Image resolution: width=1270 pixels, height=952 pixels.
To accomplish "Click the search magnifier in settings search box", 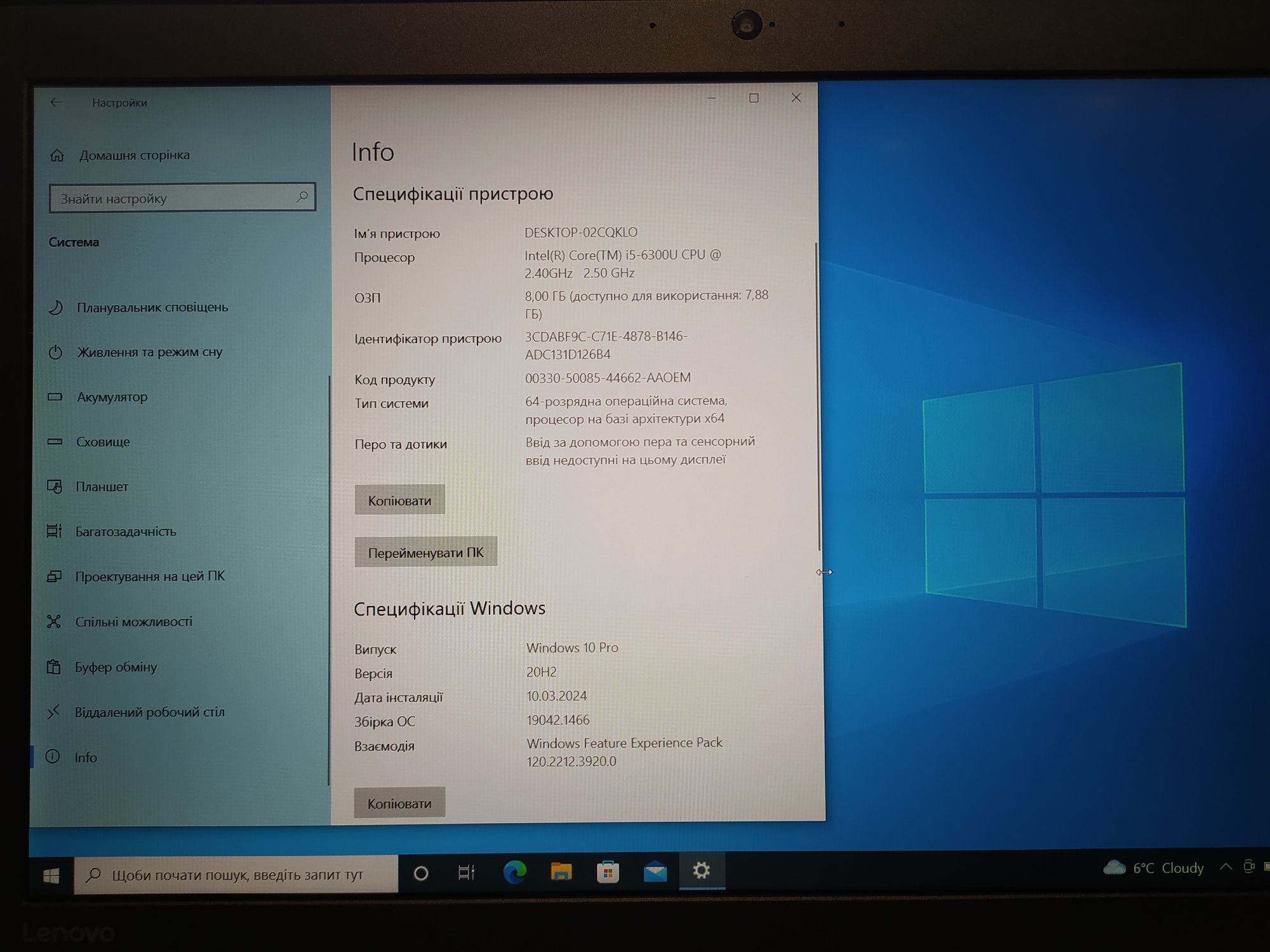I will click(302, 197).
